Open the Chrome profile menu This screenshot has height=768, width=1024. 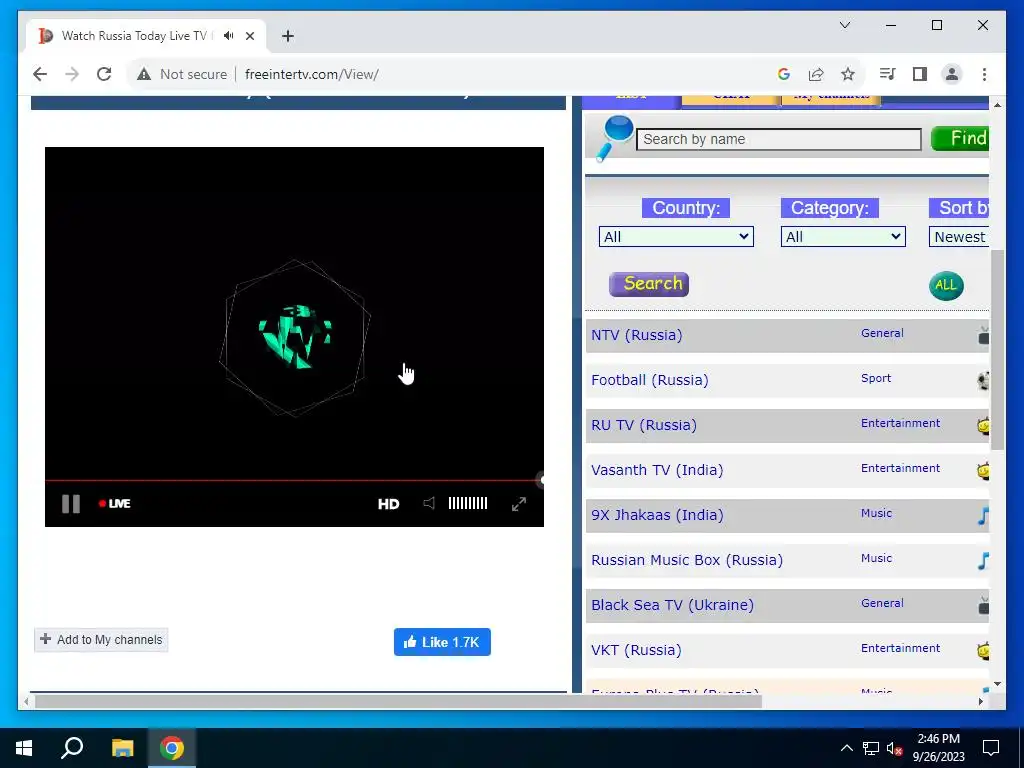[952, 74]
